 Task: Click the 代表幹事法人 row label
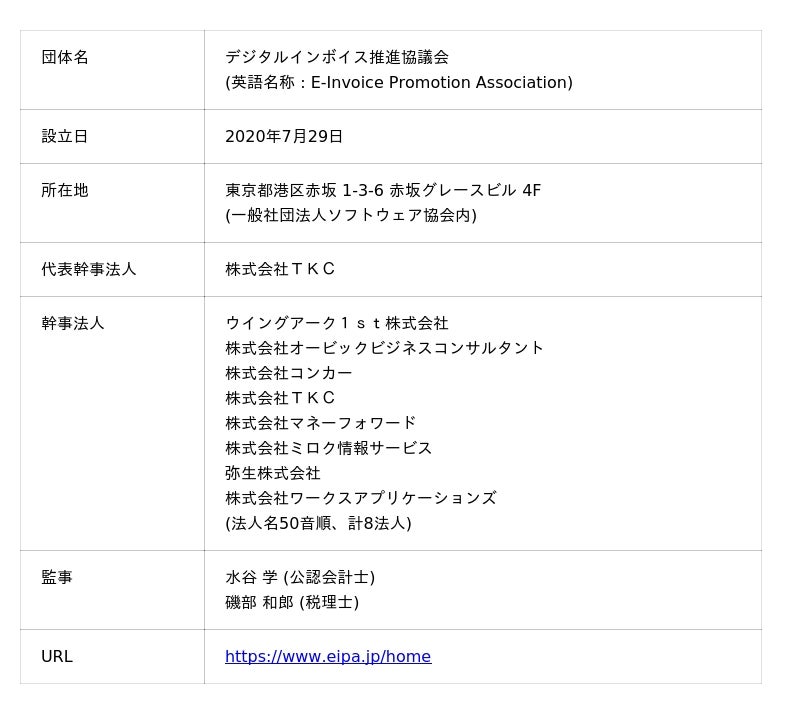click(89, 270)
